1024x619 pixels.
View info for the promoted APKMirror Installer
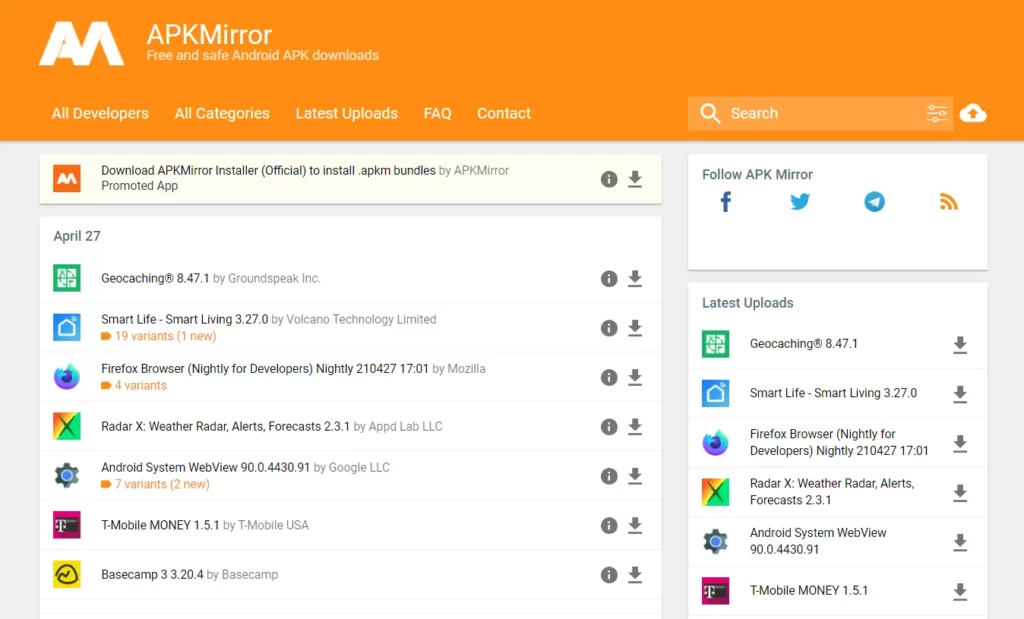(x=609, y=179)
